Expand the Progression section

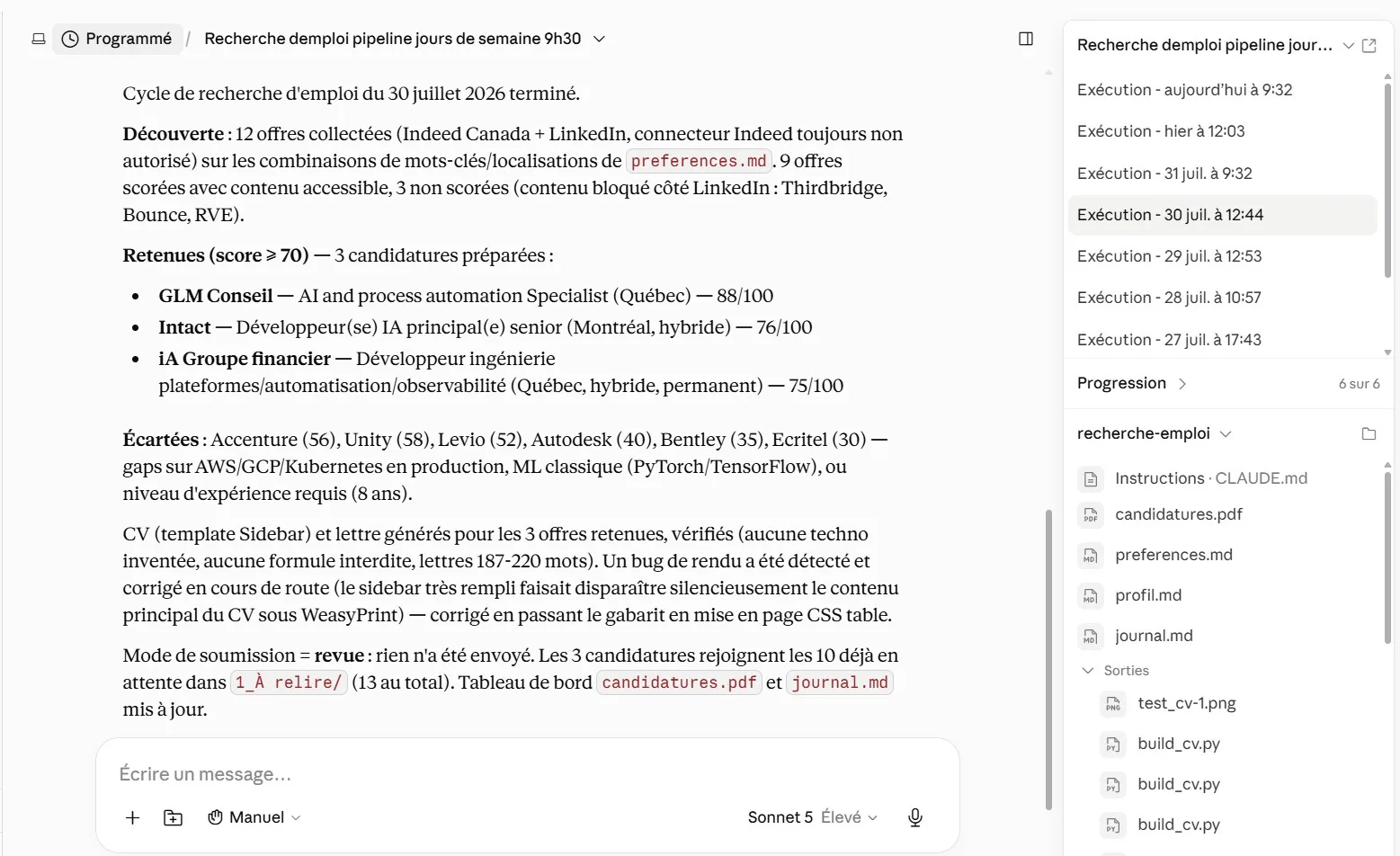click(x=1132, y=383)
